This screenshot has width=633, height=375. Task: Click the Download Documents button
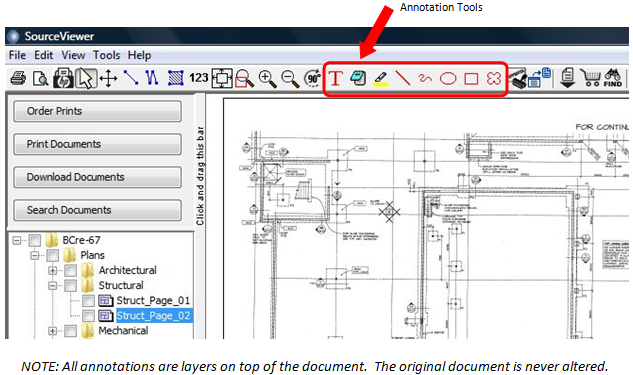click(97, 177)
